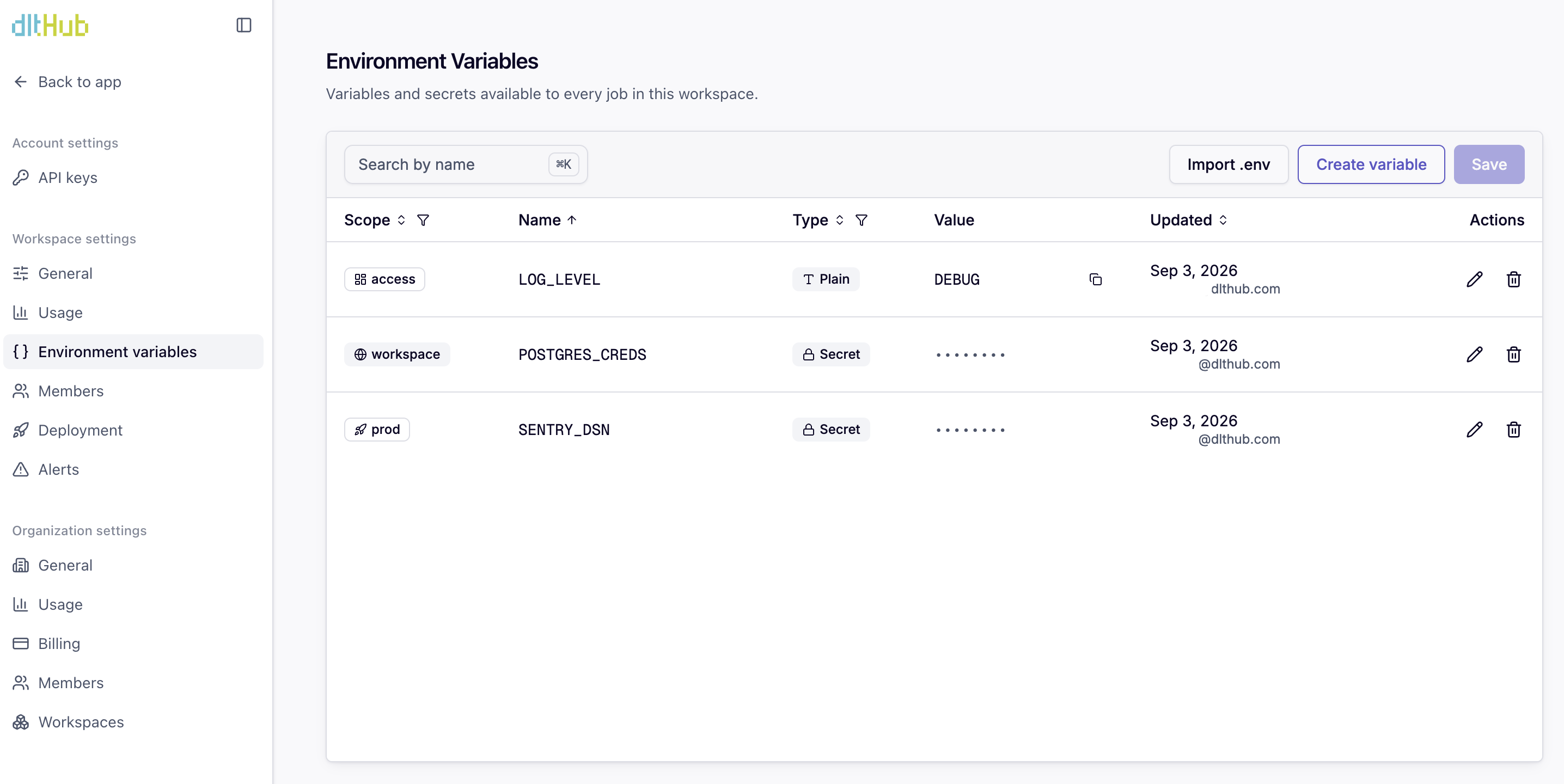Open organization Usage page

(133, 604)
